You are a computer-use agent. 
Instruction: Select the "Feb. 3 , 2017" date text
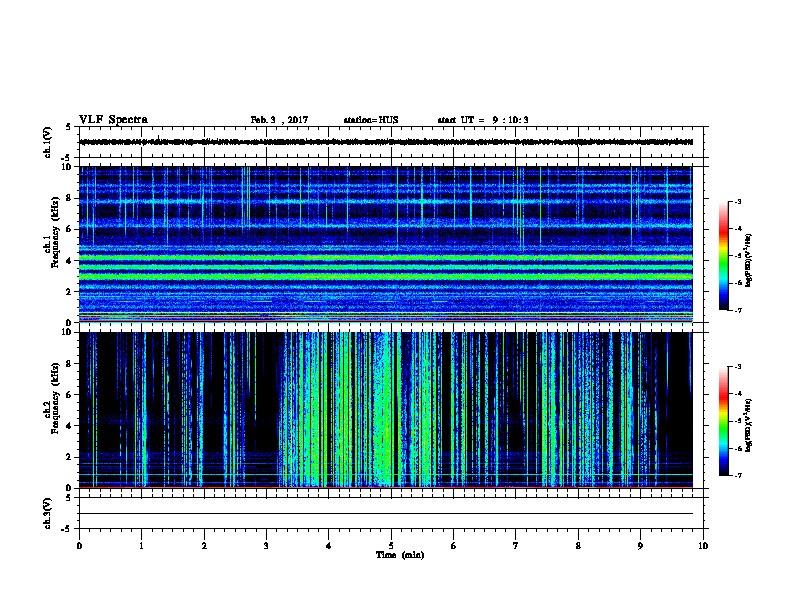(x=279, y=120)
